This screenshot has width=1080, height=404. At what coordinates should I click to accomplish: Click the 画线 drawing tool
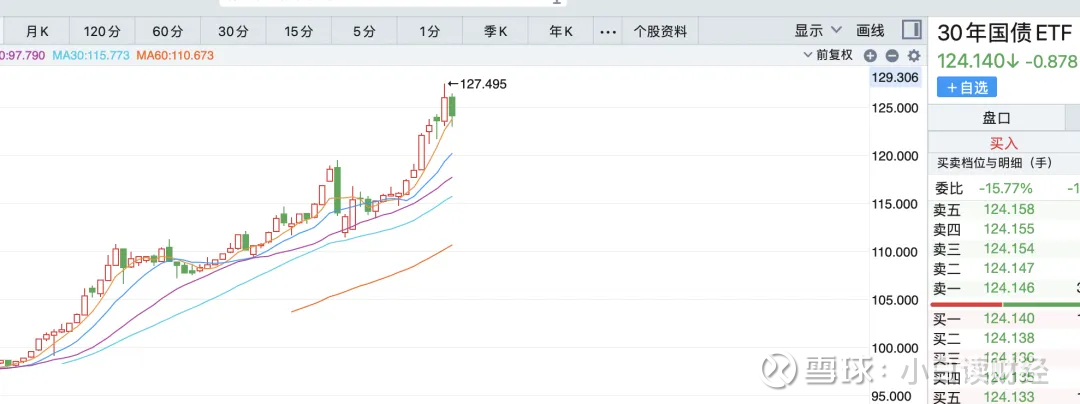(x=871, y=31)
